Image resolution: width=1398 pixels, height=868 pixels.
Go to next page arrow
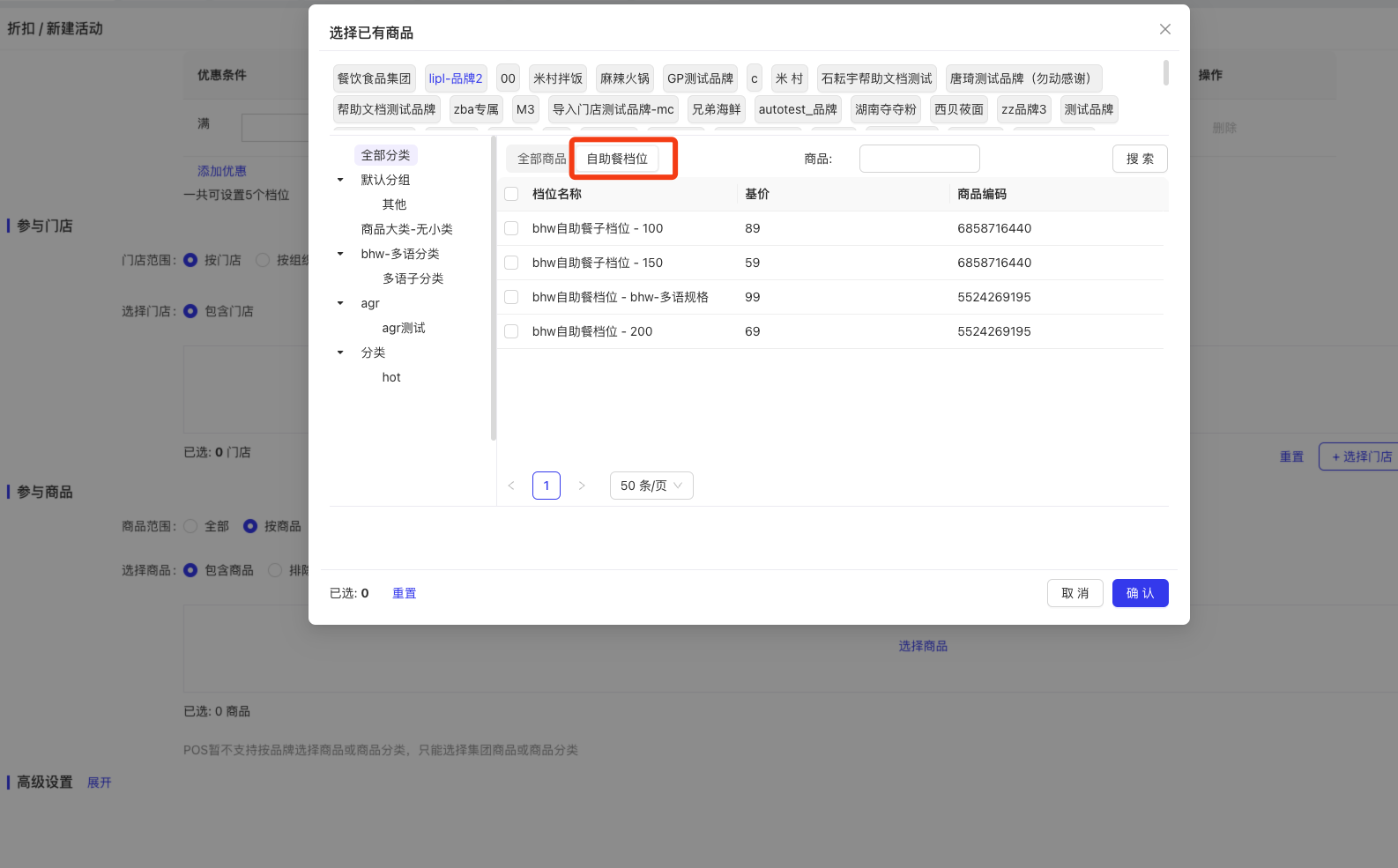(582, 486)
